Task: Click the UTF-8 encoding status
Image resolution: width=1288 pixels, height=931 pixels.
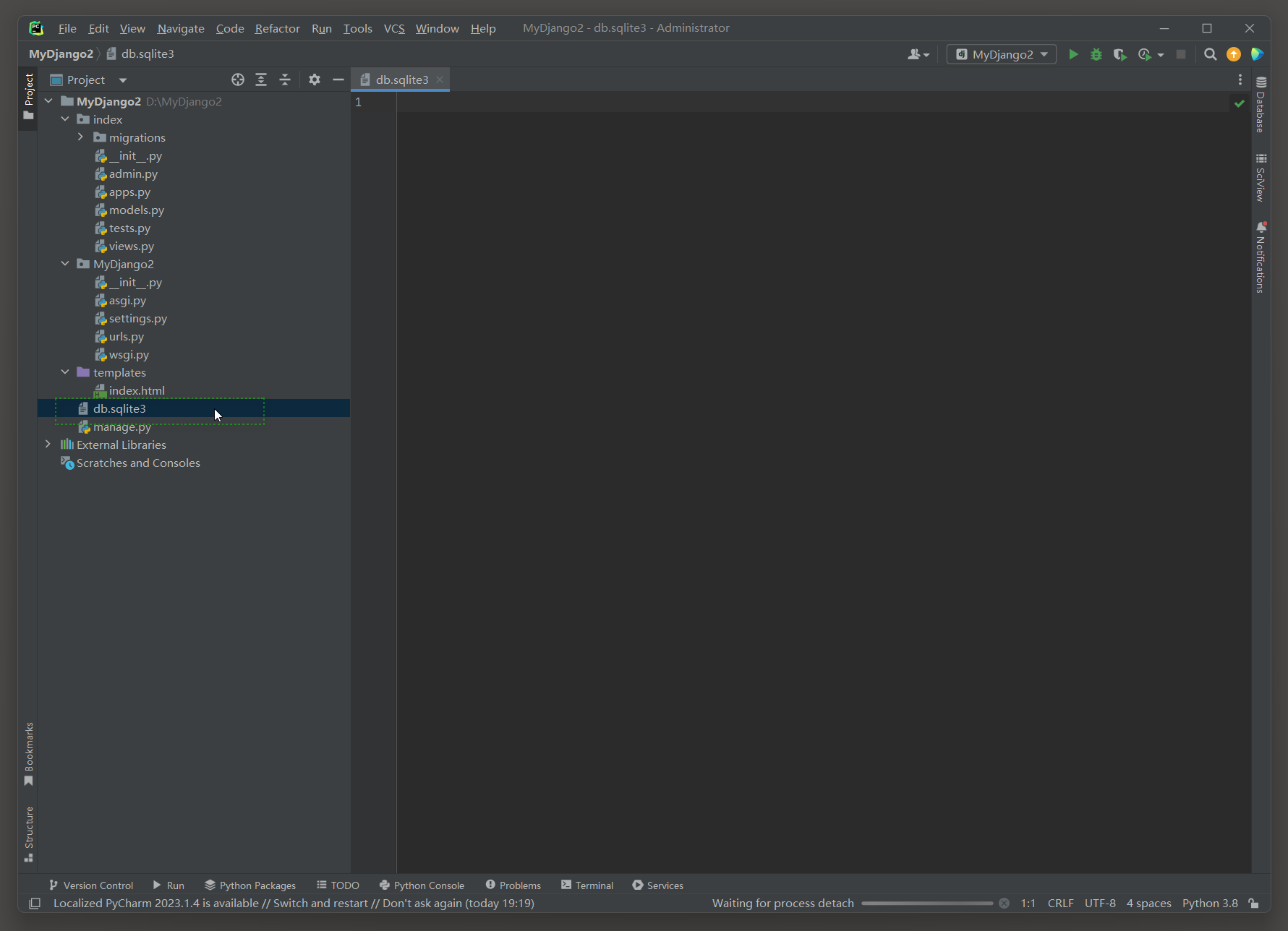Action: pyautogui.click(x=1100, y=904)
